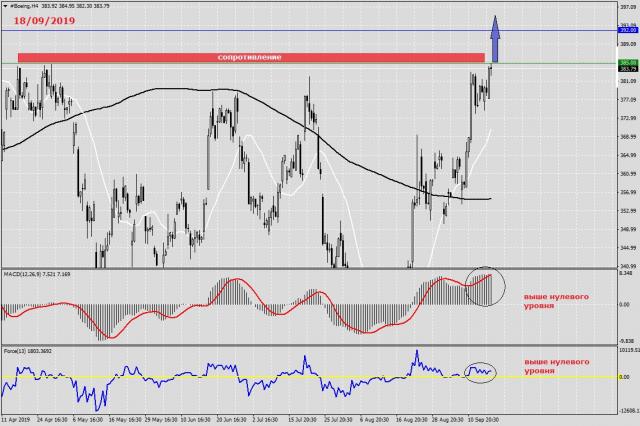The width and height of the screenshot is (640, 426).
Task: Click the chart menu triangle beside #Boeing
Action: click(5, 4)
